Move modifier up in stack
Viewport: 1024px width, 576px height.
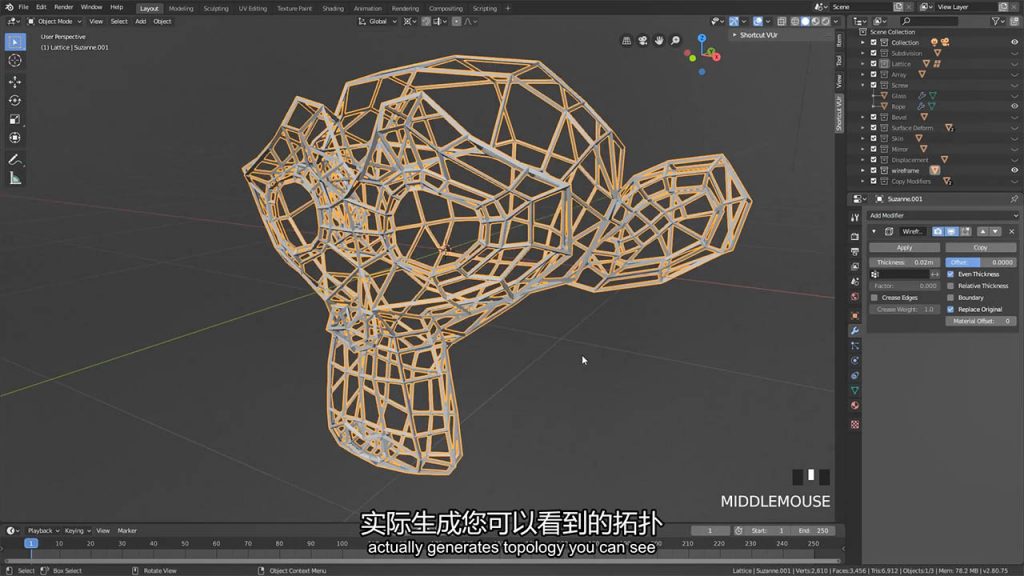tap(983, 232)
